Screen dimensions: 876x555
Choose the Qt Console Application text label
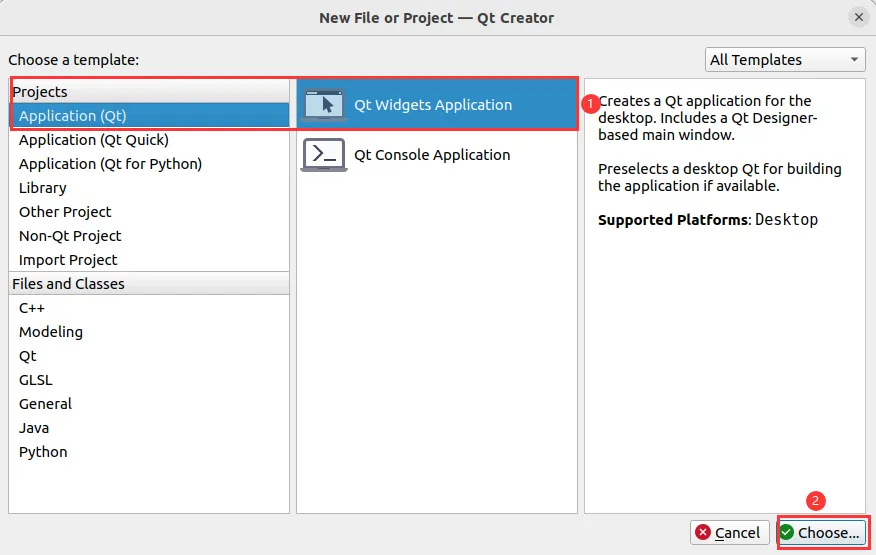click(432, 155)
